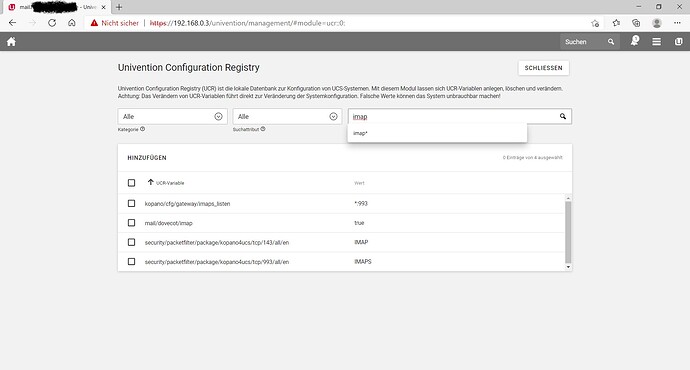Open a new browser tab

pyautogui.click(x=119, y=7)
